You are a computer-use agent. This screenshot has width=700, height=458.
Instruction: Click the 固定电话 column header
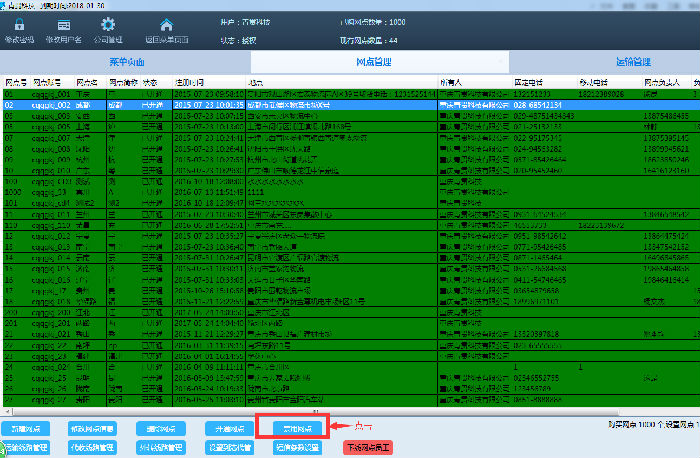coord(527,82)
